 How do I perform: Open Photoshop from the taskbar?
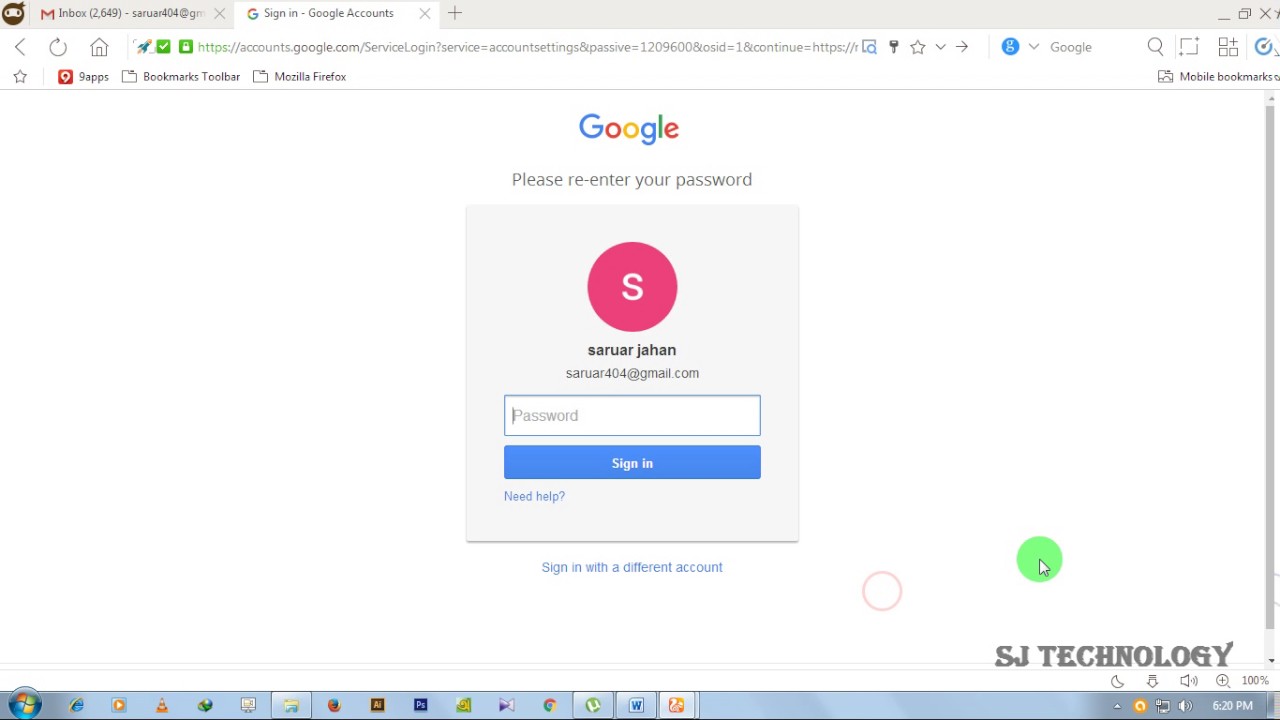click(420, 705)
